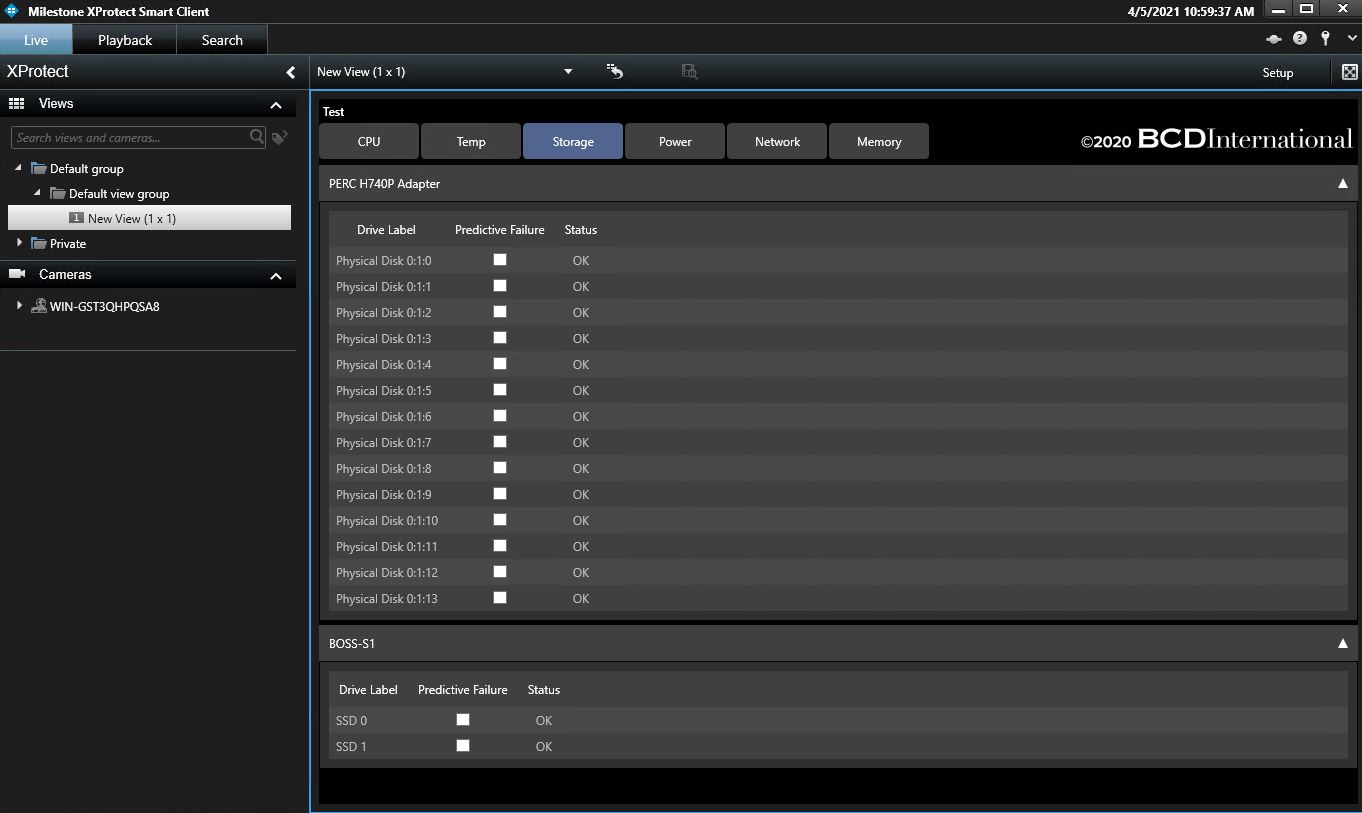Toggle Predictive Failure for Physical Disk 0:1:13
Image resolution: width=1362 pixels, height=813 pixels.
pyautogui.click(x=500, y=598)
